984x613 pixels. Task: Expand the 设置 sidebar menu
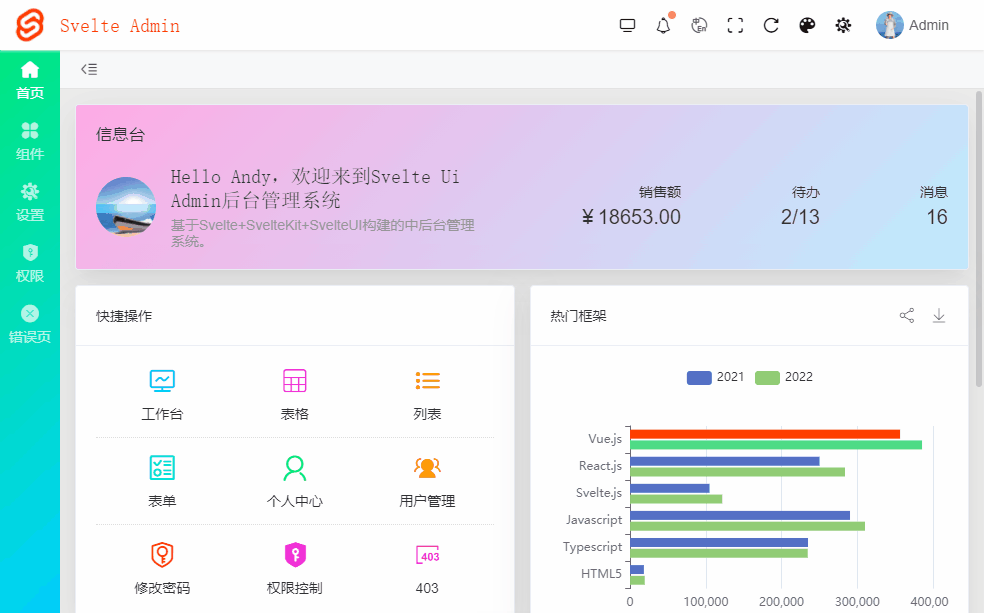[29, 202]
